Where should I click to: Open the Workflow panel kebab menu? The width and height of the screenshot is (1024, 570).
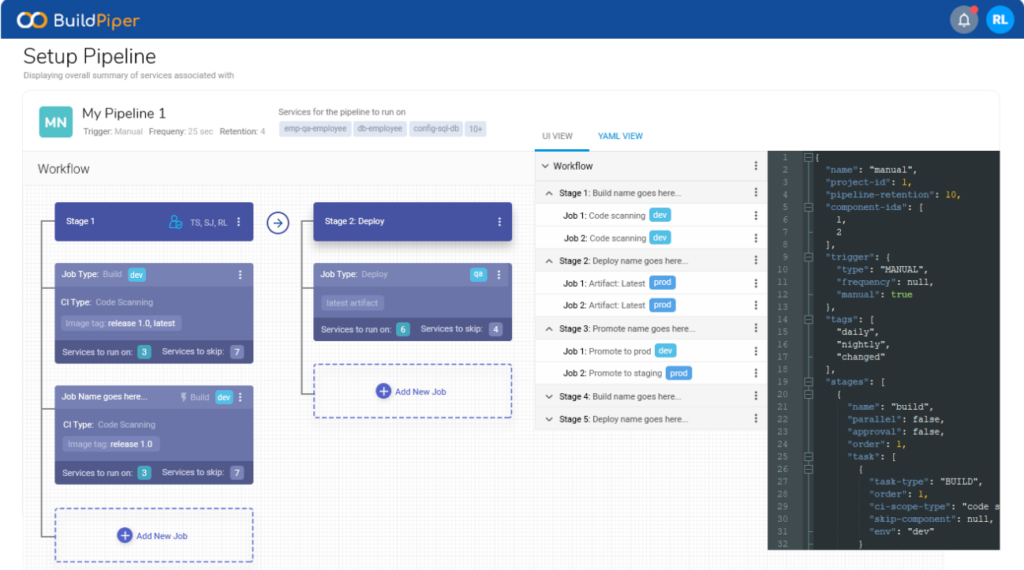(x=756, y=166)
